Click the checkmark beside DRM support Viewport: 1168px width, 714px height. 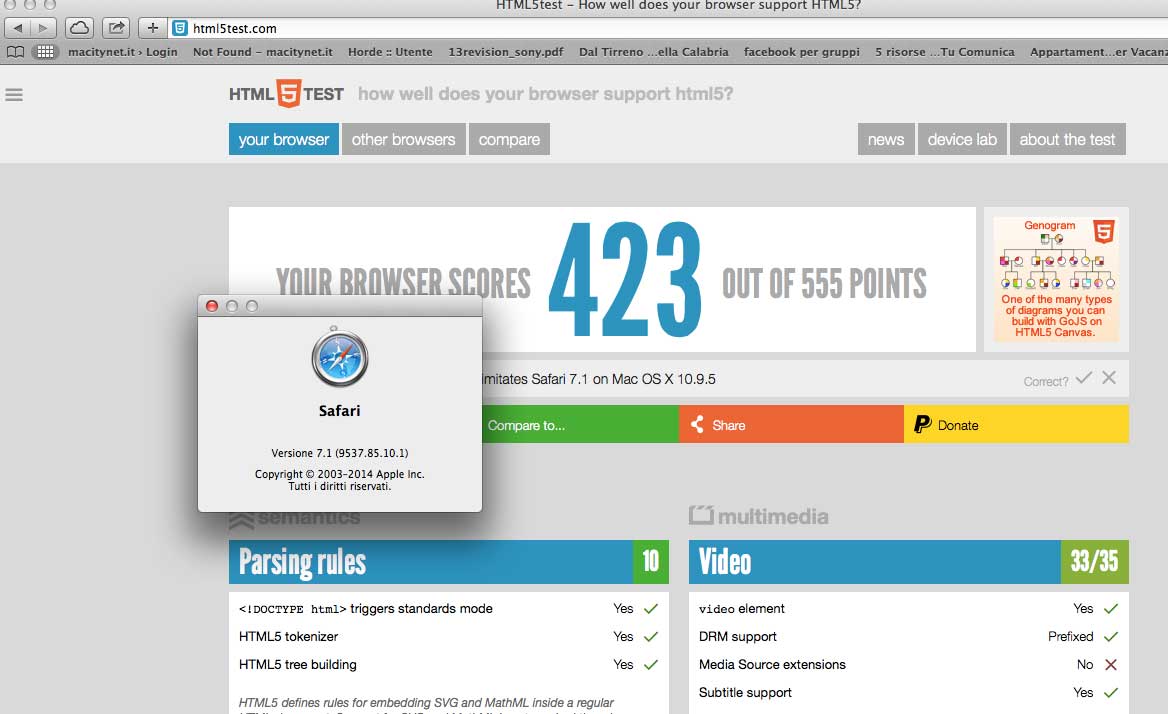pos(1111,637)
